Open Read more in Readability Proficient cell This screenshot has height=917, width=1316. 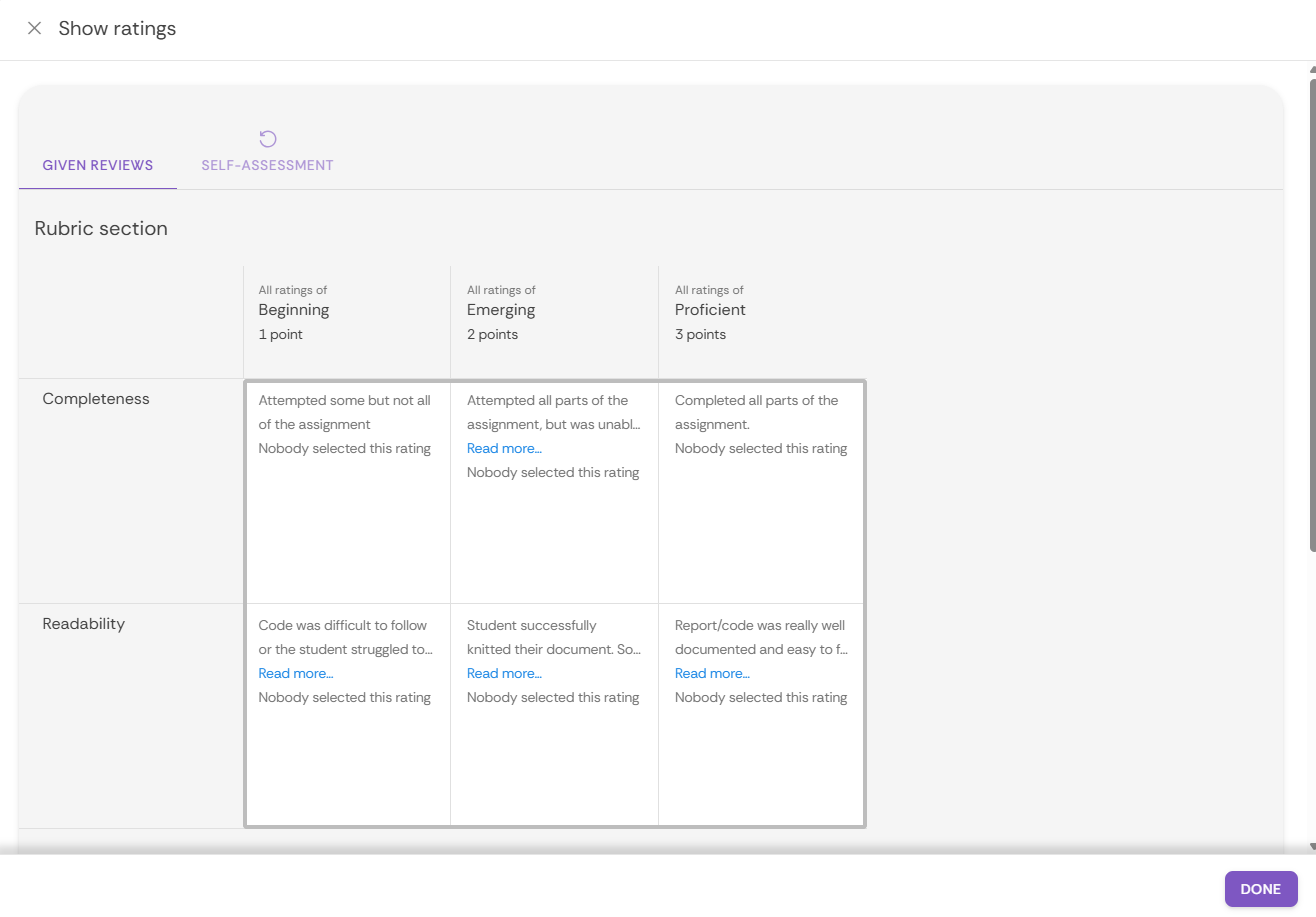coord(712,674)
